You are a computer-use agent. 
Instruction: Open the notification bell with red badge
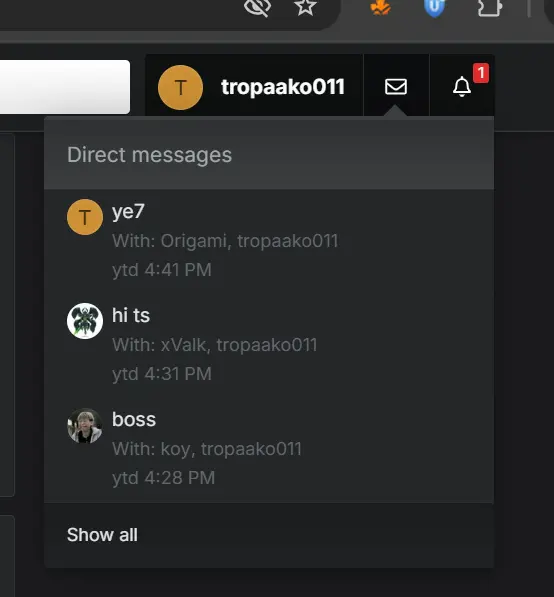click(462, 86)
